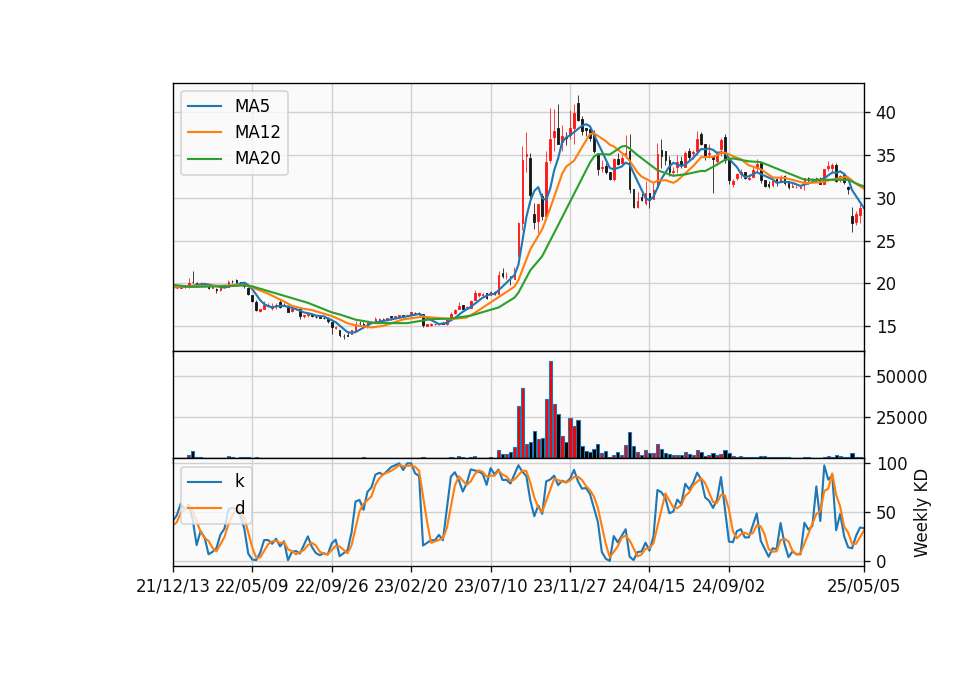Click the 22/09/26 date label
The image size is (960, 690).
tap(332, 586)
